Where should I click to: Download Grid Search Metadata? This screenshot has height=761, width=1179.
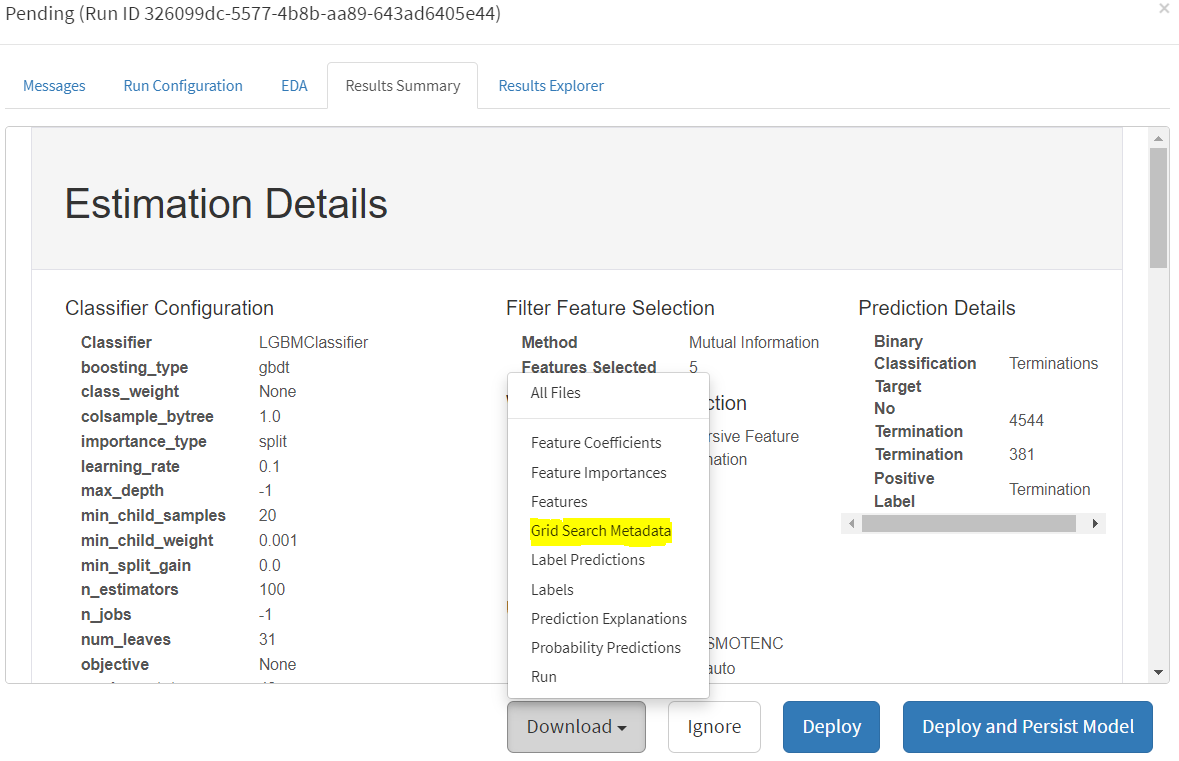pyautogui.click(x=601, y=531)
